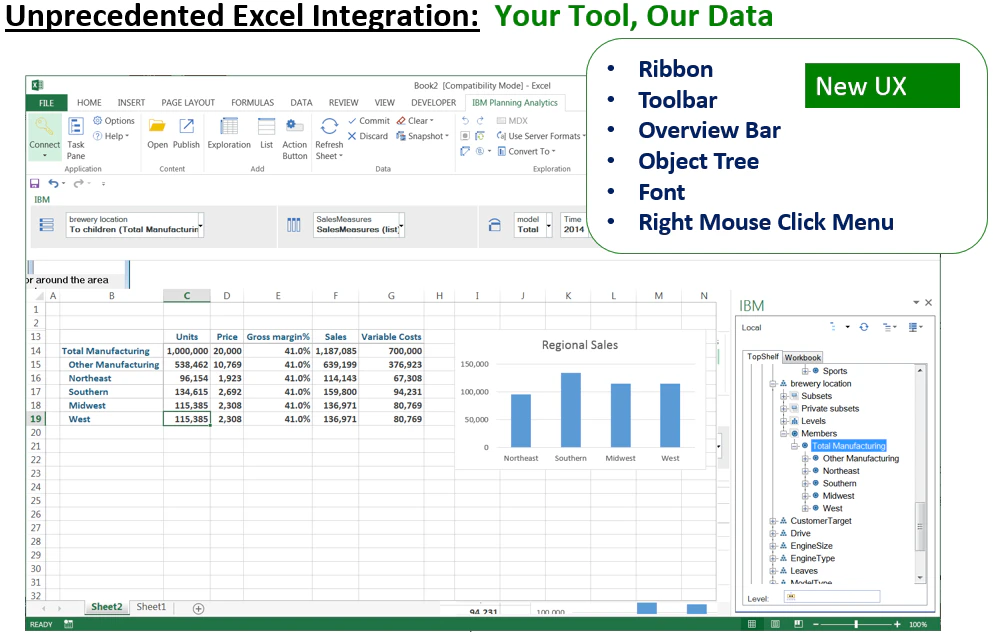
Task: Open the SalesMeasures dropdown
Action: tap(402, 225)
